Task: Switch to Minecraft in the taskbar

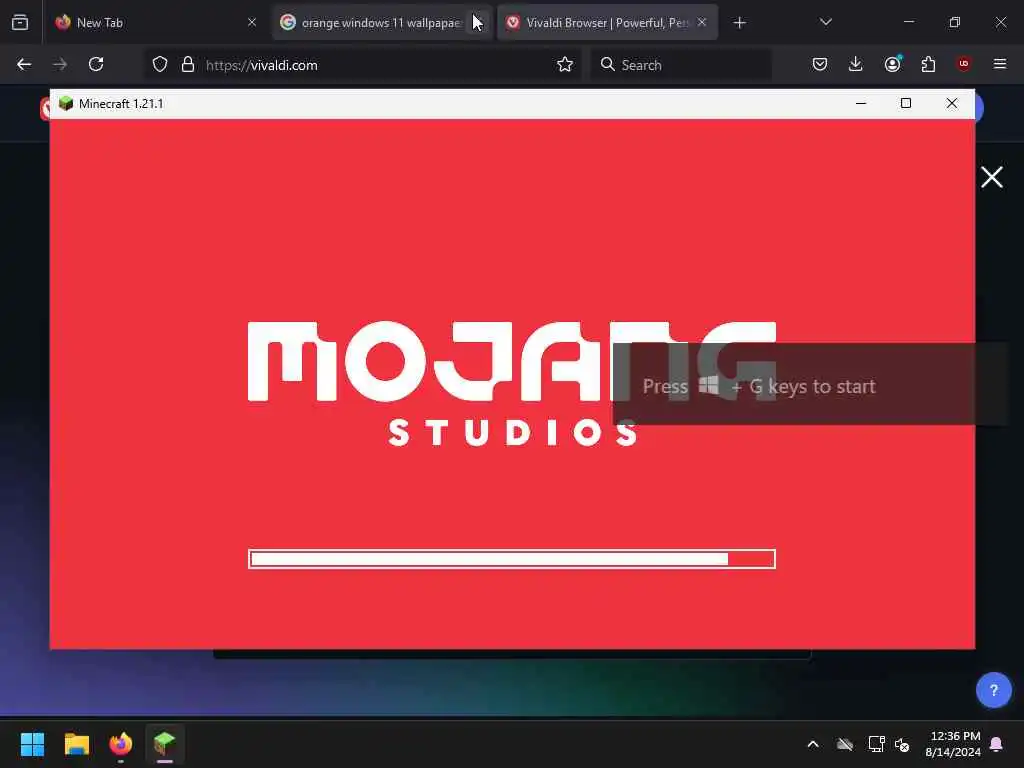Action: 165,744
